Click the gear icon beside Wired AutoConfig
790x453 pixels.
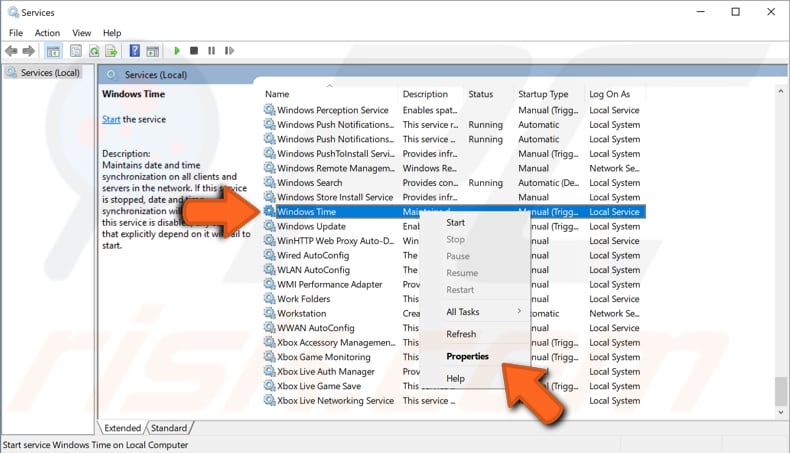click(270, 255)
